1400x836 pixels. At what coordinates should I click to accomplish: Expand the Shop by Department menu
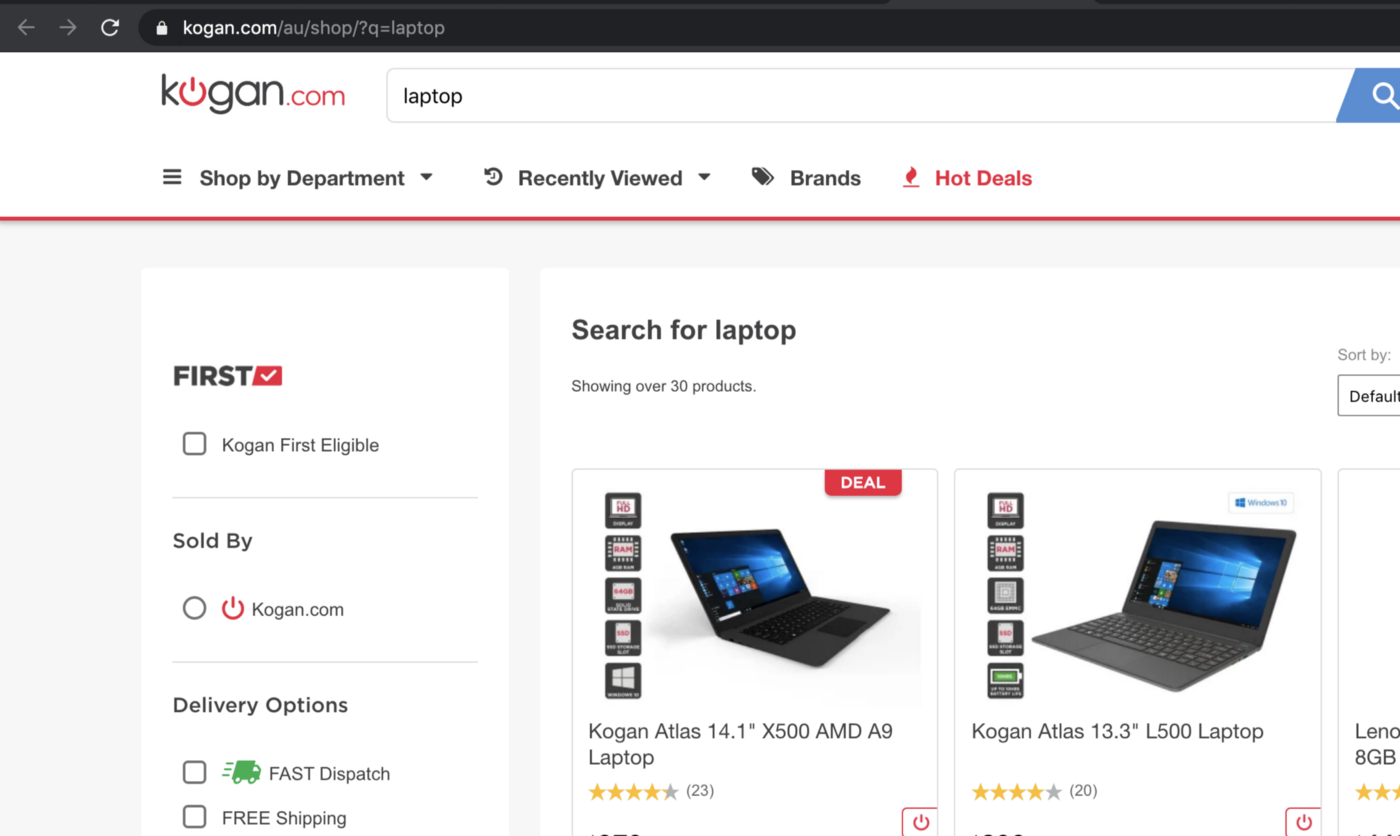[x=298, y=178]
